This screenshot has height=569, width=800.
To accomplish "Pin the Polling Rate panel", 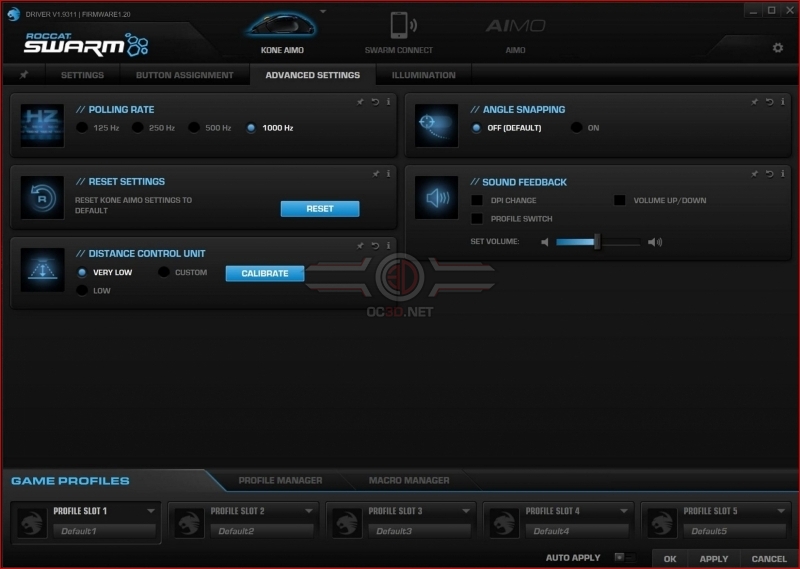I will [x=360, y=102].
